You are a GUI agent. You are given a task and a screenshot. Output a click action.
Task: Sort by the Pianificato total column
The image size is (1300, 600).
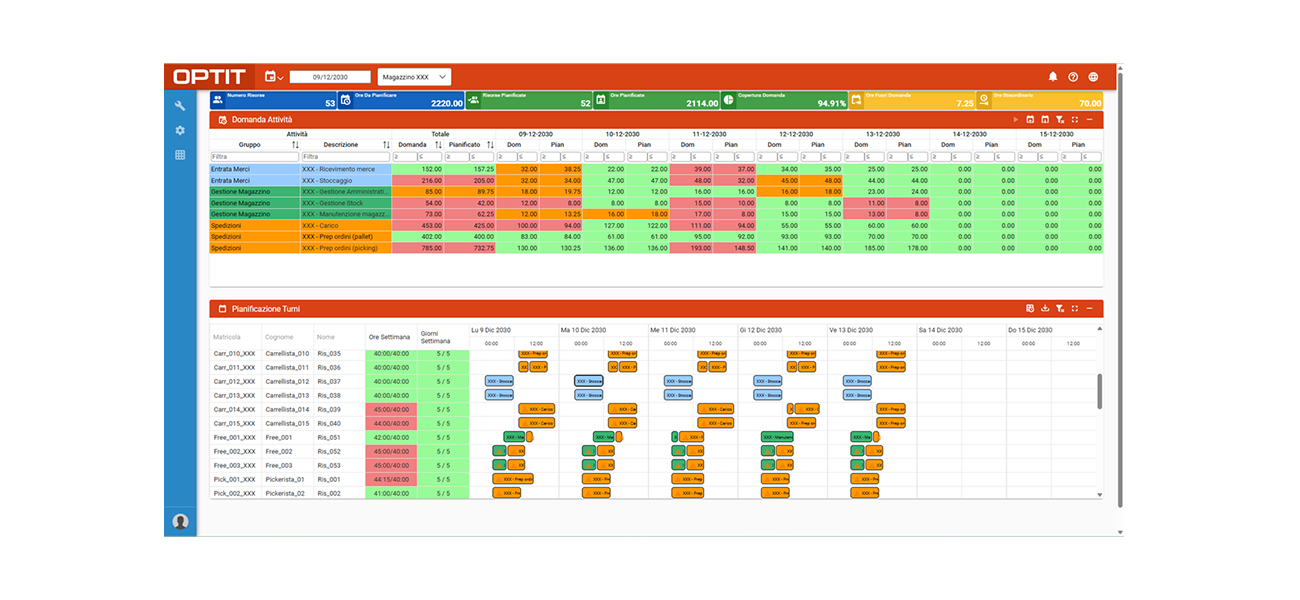[490, 145]
